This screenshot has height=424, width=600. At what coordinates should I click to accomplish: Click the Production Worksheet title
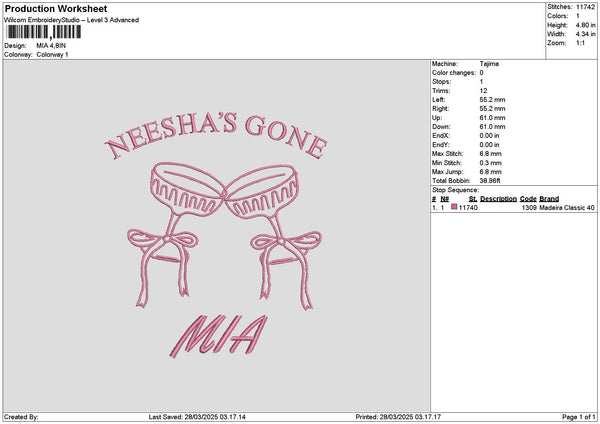pos(56,9)
